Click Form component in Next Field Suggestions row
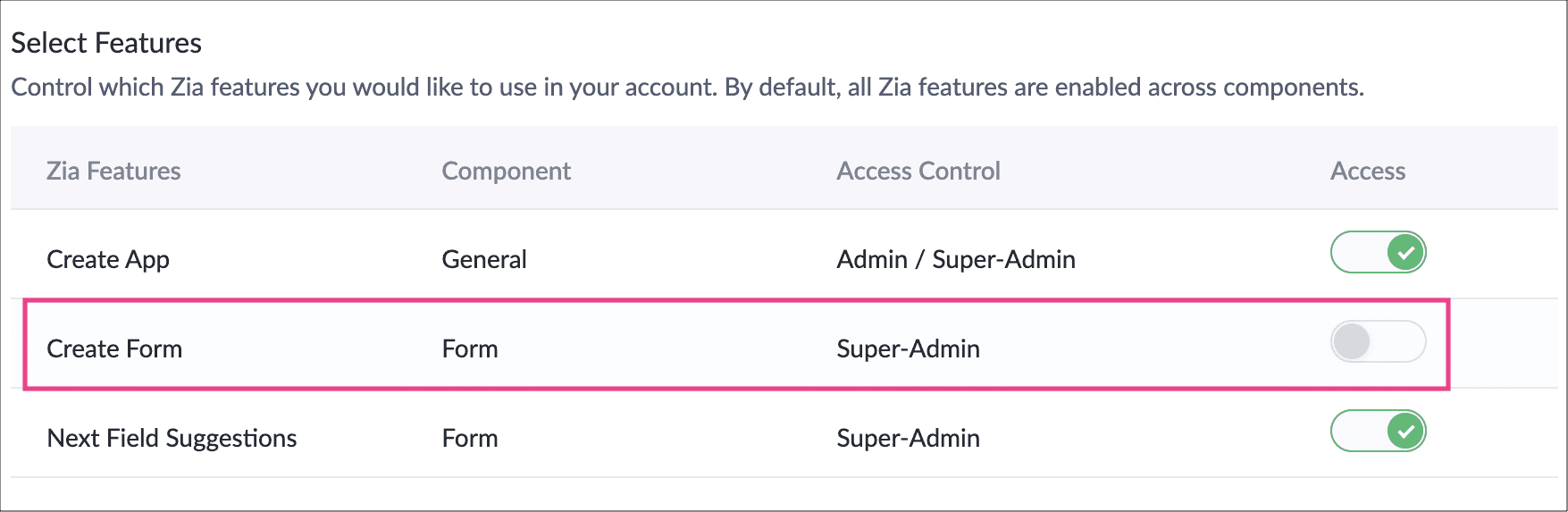The image size is (1568, 512). pyautogui.click(x=470, y=438)
